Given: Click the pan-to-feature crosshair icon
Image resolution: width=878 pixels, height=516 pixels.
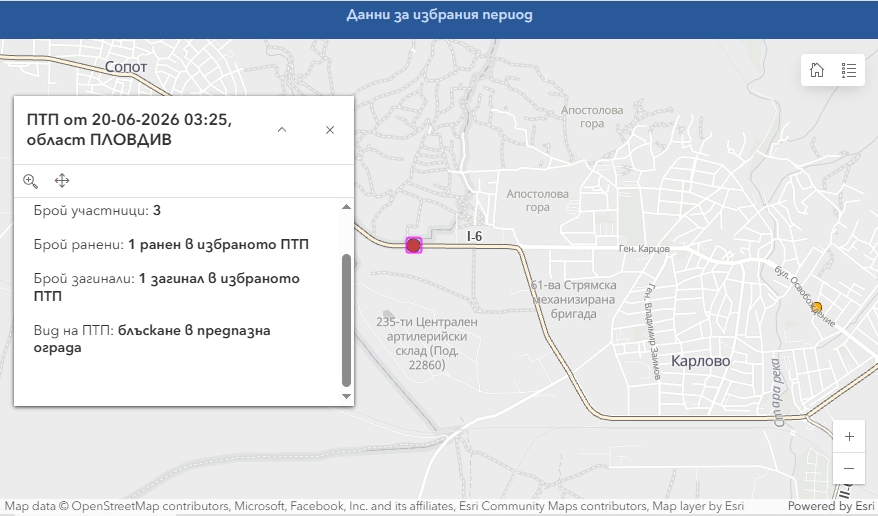Looking at the screenshot, I should point(62,180).
